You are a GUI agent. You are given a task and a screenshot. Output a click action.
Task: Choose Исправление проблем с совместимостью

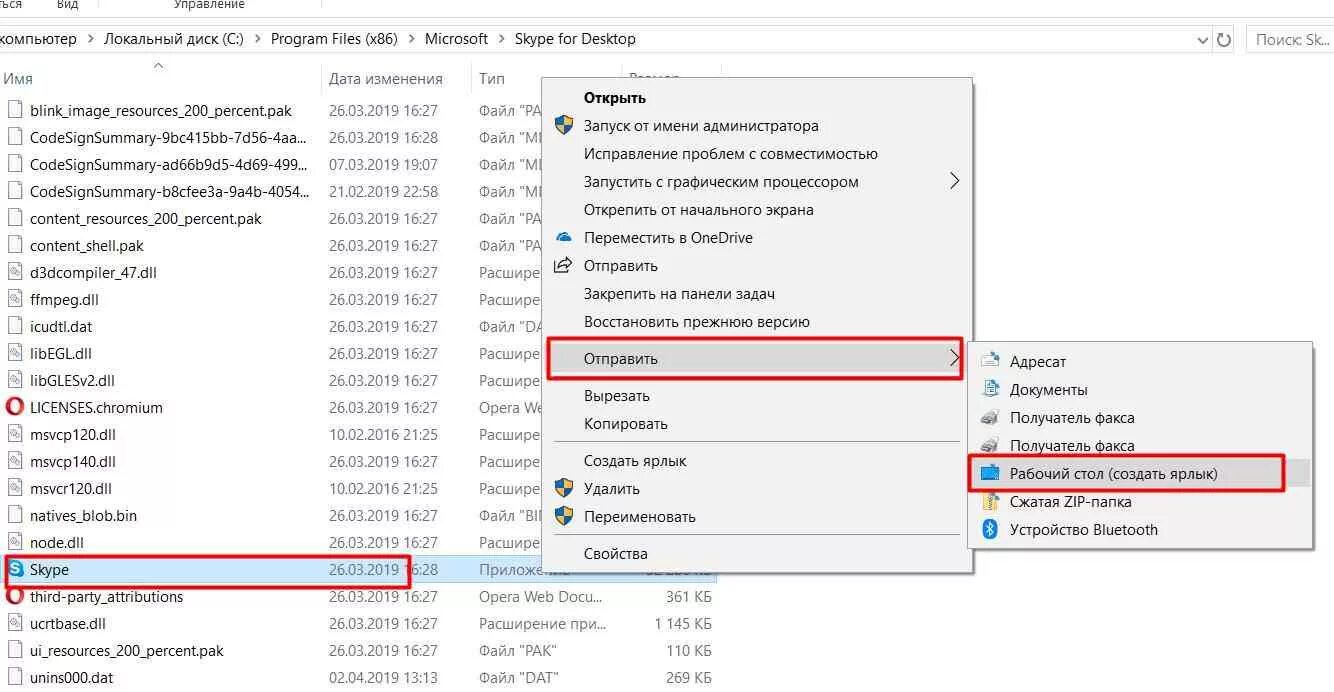[731, 154]
